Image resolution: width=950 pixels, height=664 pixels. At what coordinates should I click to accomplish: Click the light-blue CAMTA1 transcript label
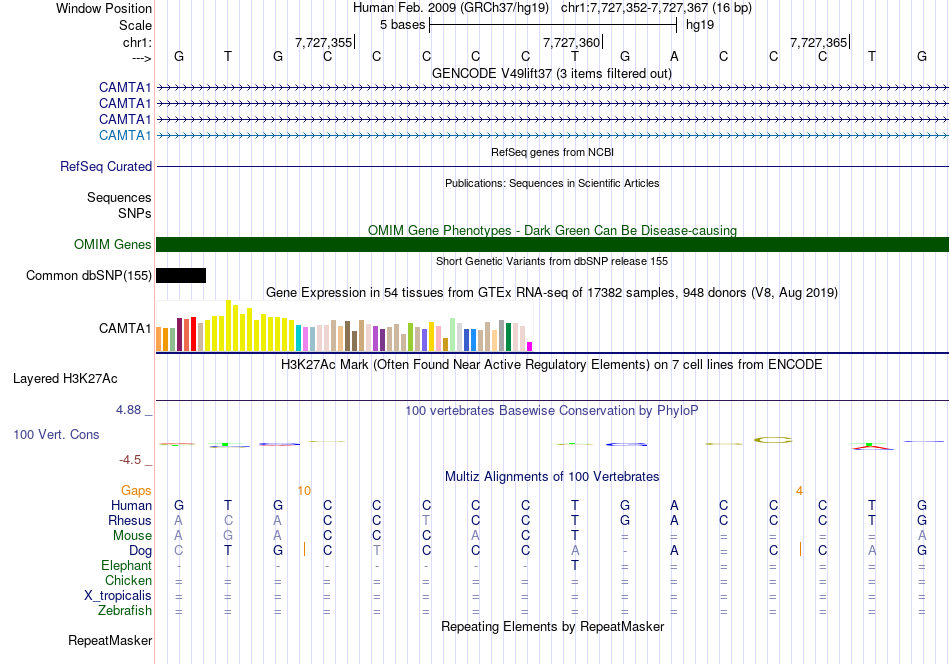pos(125,135)
